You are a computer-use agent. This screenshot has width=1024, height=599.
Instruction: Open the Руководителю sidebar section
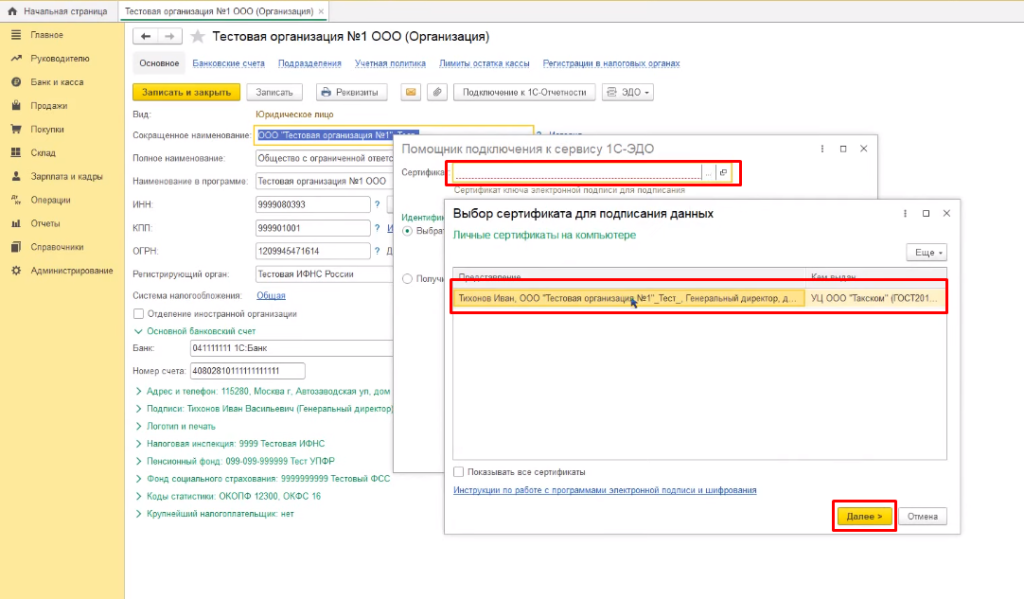point(59,58)
